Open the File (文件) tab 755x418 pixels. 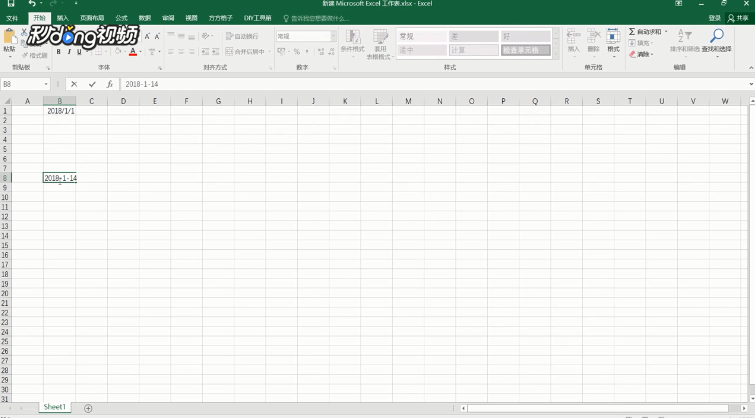12,18
